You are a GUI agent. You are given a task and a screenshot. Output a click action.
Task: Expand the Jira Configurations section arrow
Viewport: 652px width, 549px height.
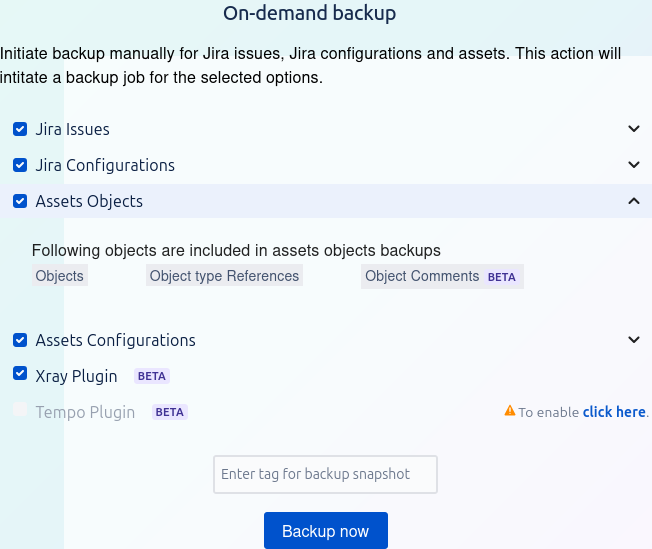coord(633,165)
